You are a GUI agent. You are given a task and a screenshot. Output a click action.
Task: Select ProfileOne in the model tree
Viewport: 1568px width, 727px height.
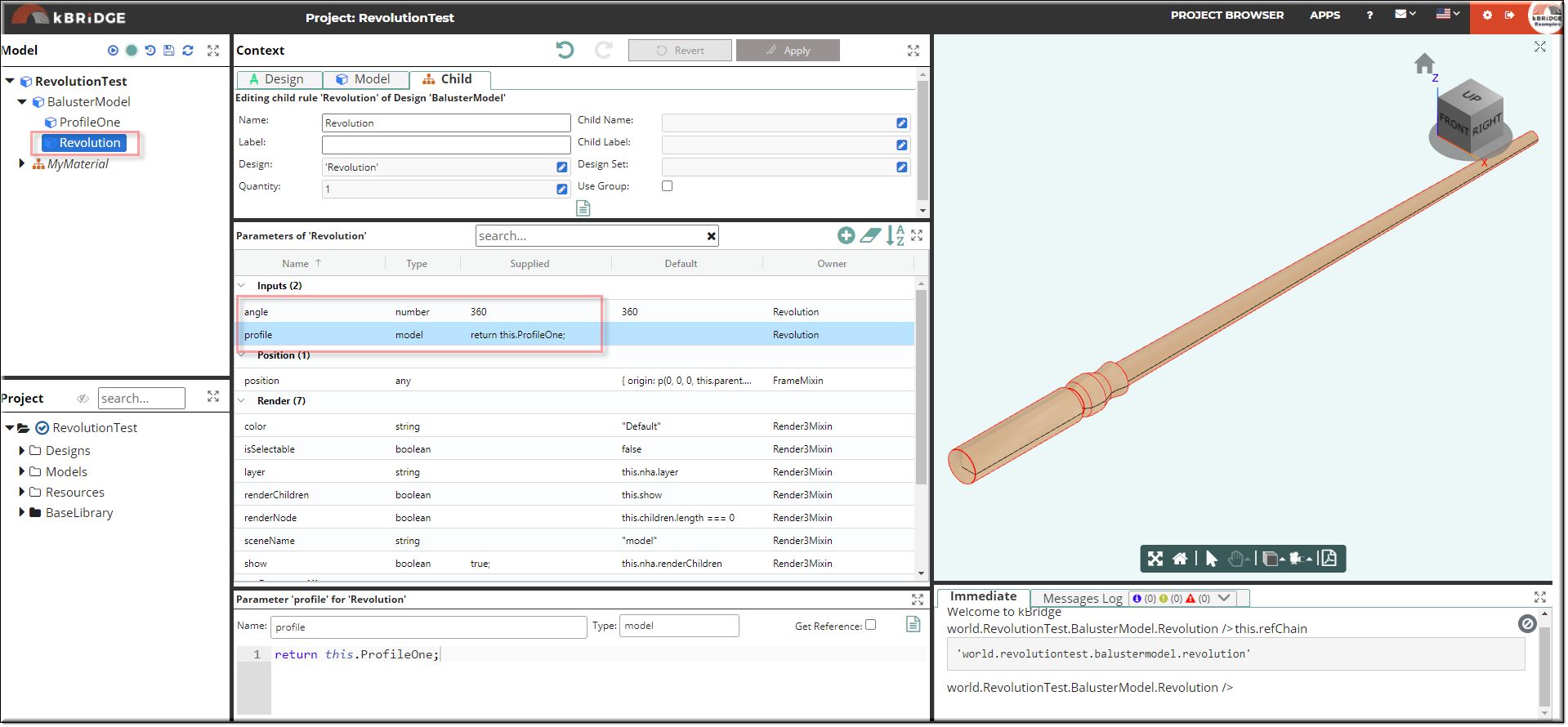[x=89, y=122]
